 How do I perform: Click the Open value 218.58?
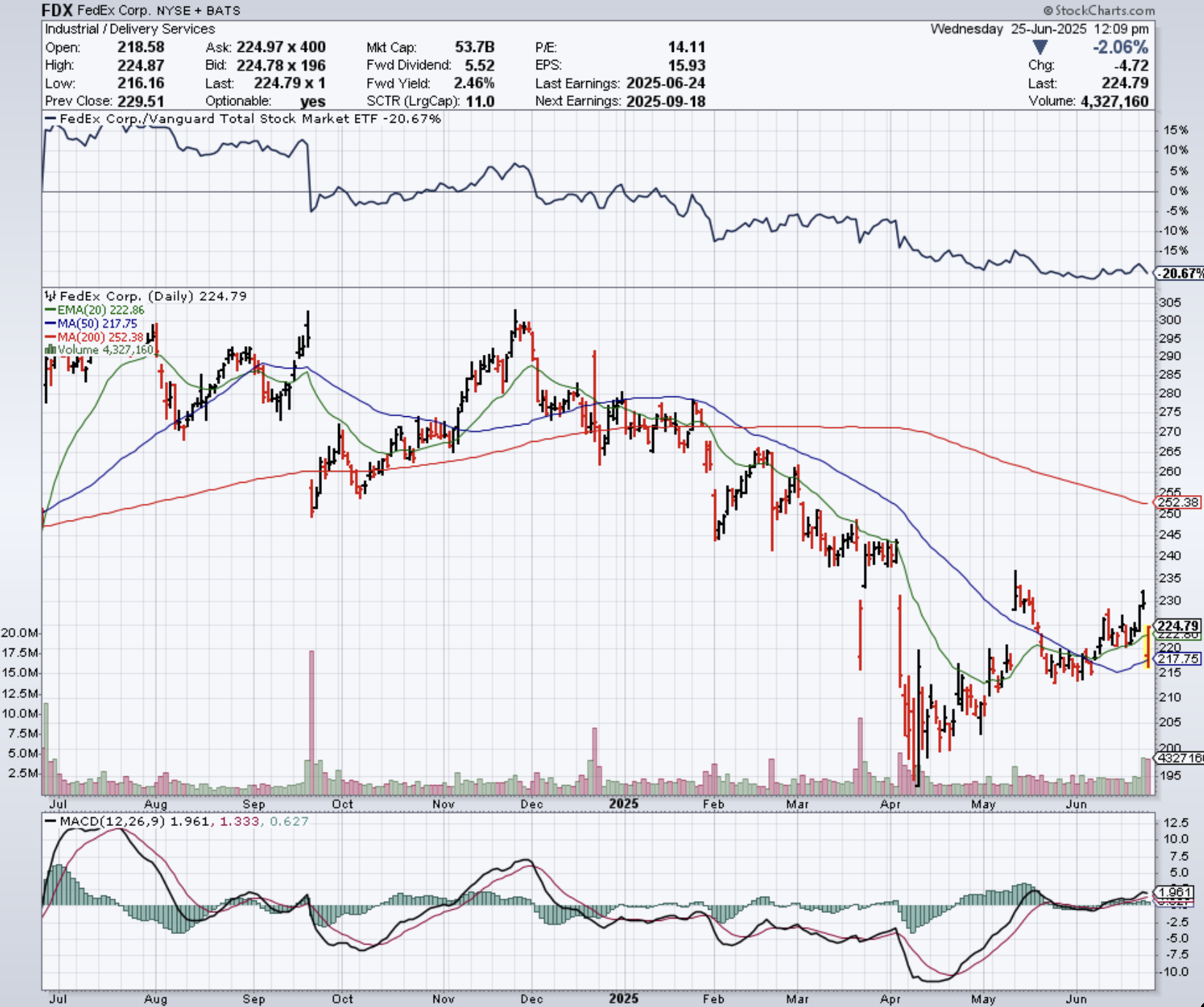point(141,47)
